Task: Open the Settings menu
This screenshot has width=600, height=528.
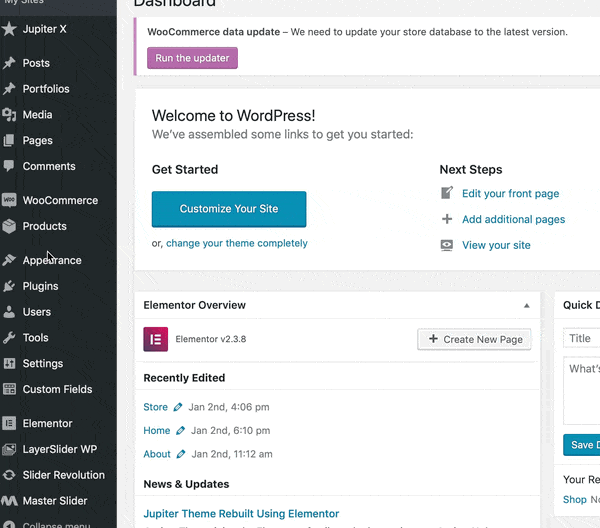Action: (x=42, y=363)
